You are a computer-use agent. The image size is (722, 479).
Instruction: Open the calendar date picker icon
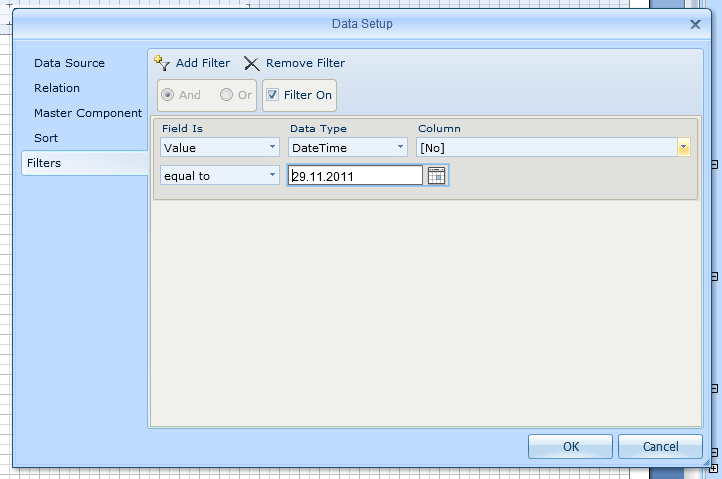(x=436, y=175)
